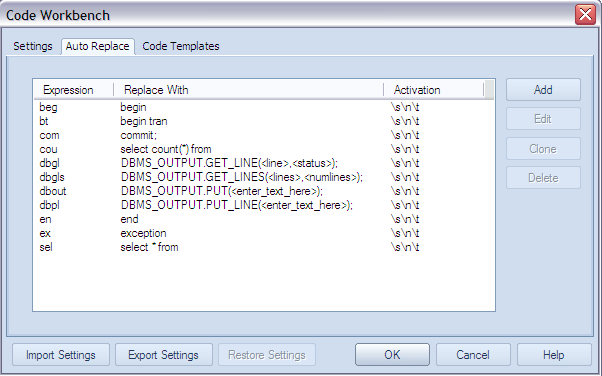This screenshot has width=602, height=376.
Task: Click the Restore Settings button
Action: point(267,355)
